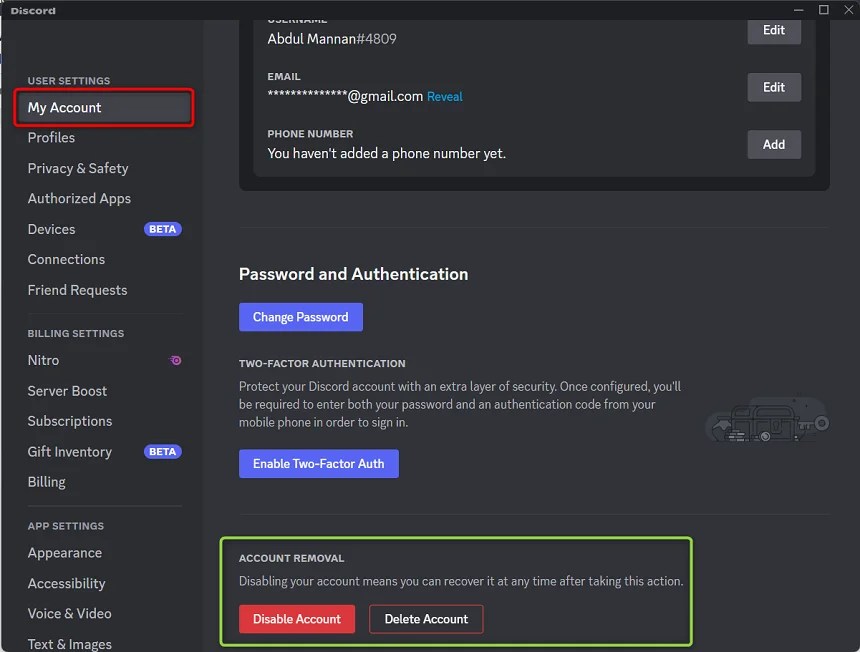
Task: Select Profiles in the sidebar
Action: coord(51,137)
